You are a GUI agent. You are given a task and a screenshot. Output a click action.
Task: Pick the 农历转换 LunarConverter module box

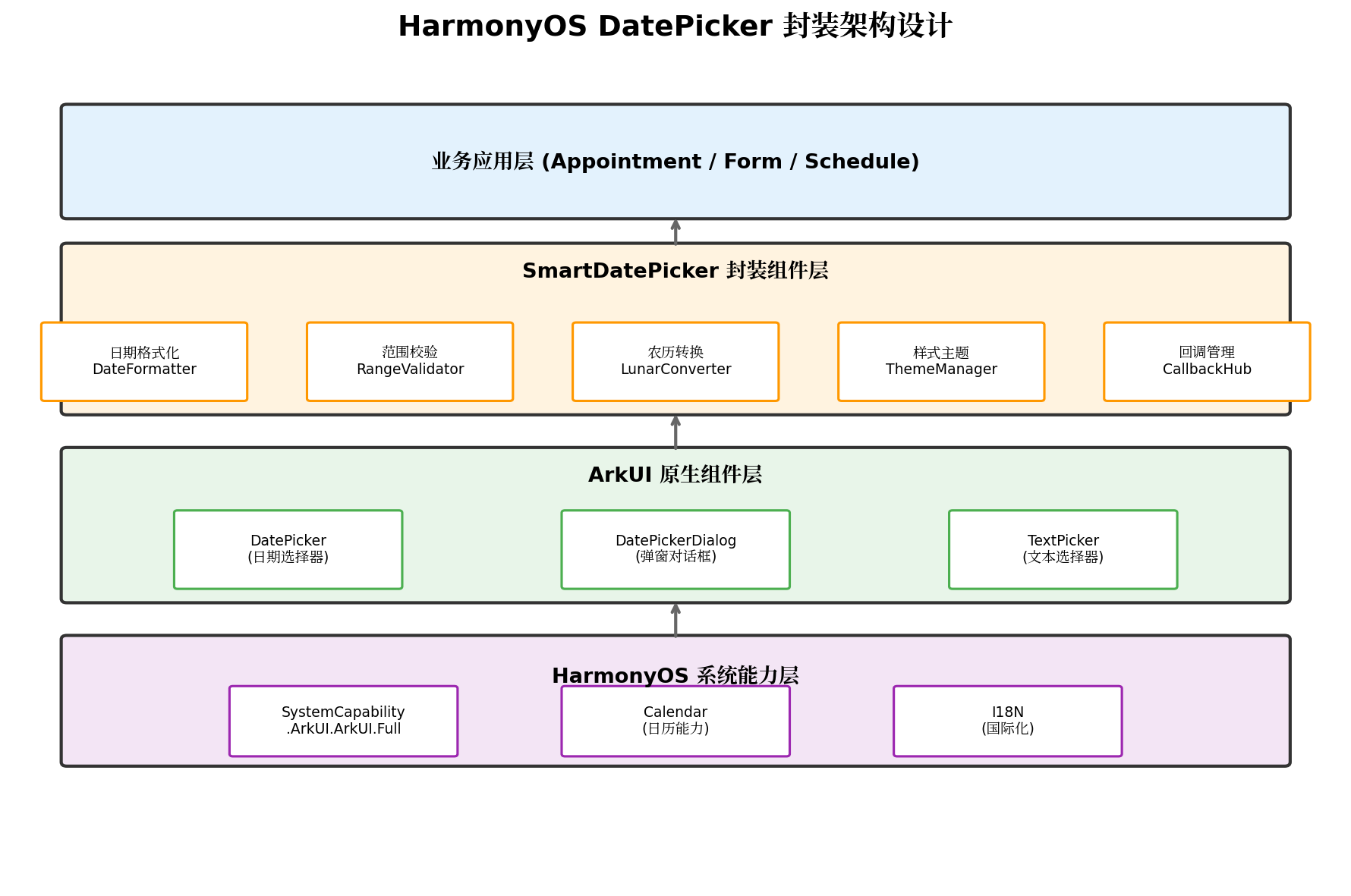[675, 362]
